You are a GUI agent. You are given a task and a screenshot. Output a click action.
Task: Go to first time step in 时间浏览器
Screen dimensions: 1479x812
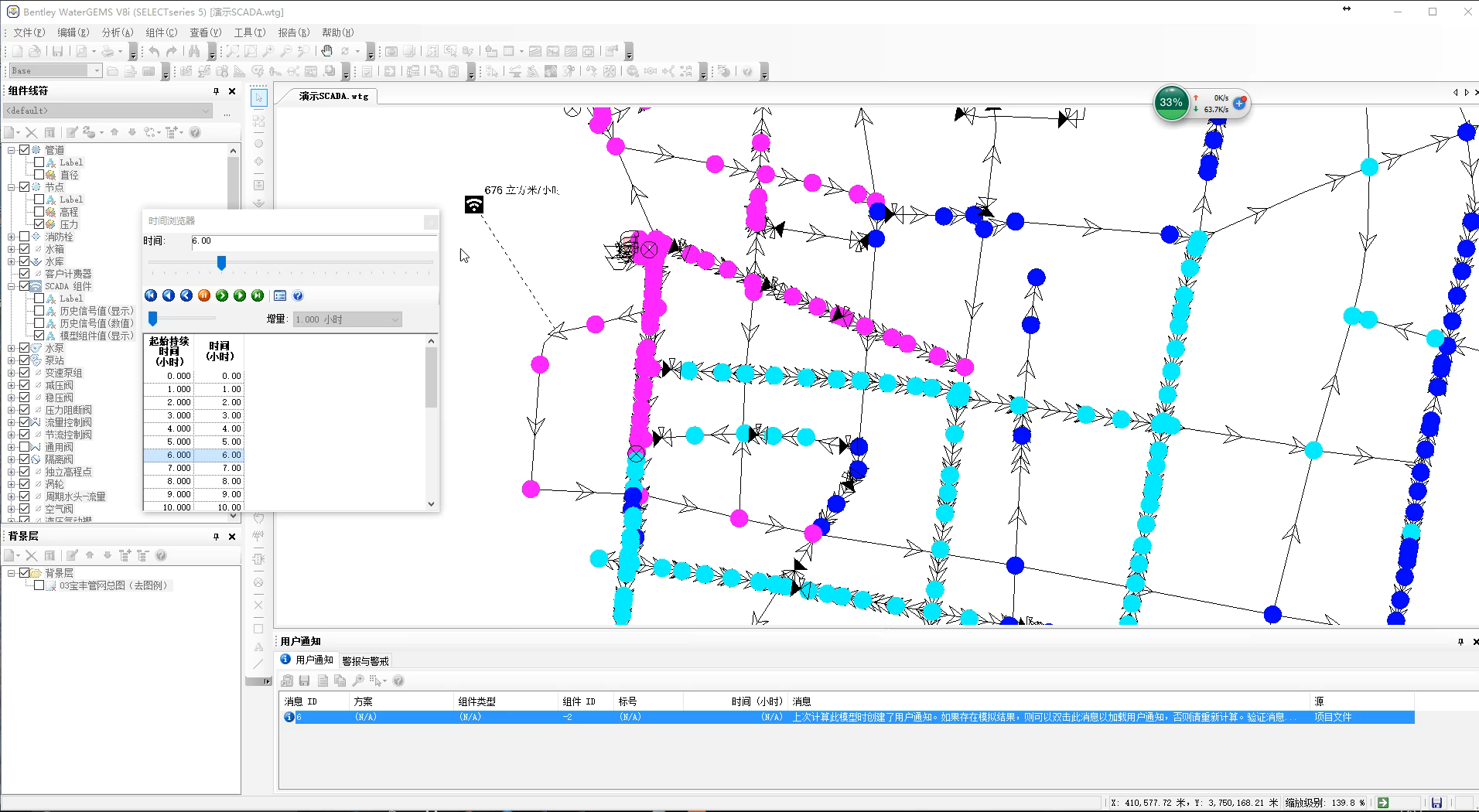pos(151,295)
